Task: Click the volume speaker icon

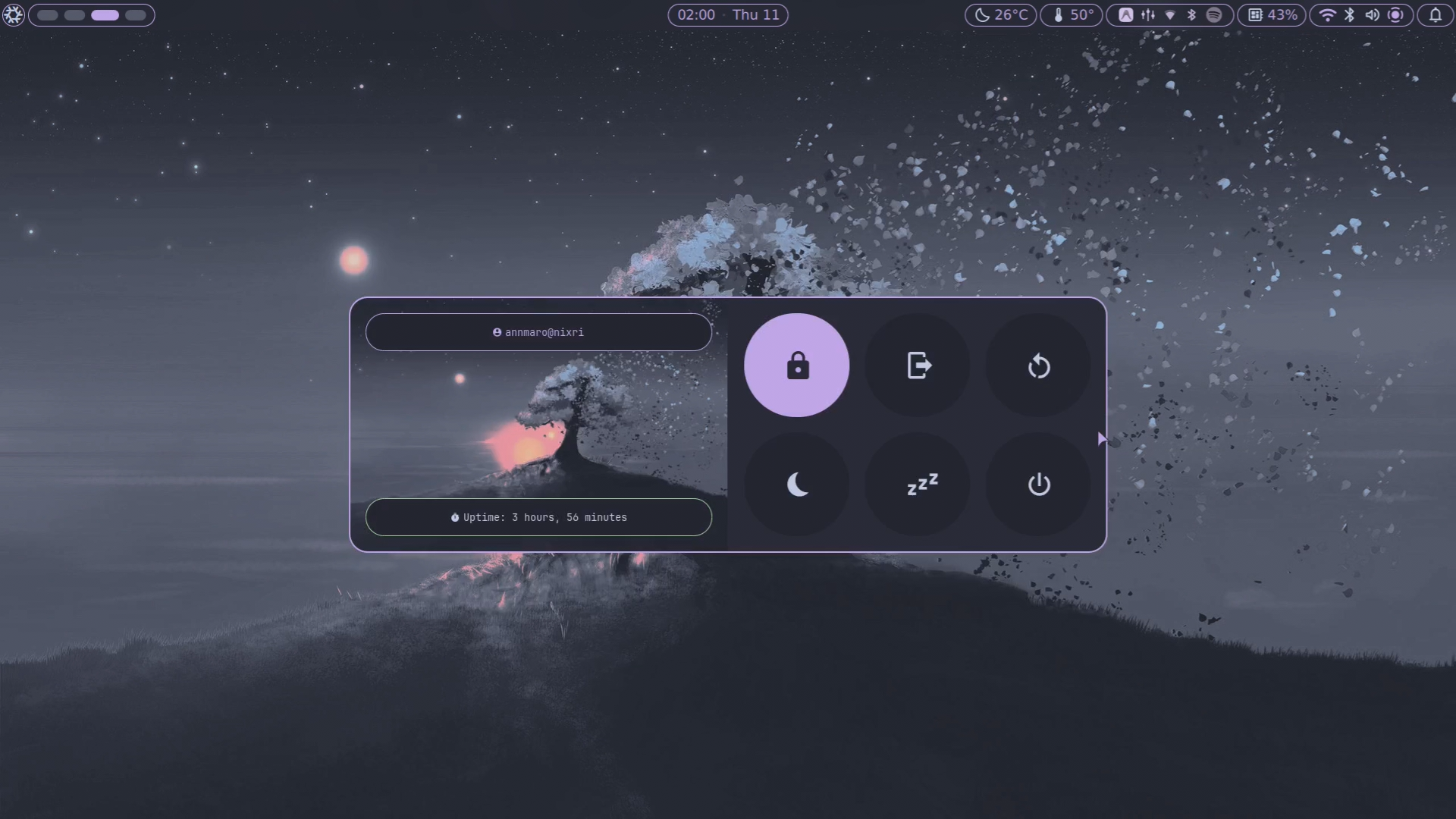Action: point(1373,15)
